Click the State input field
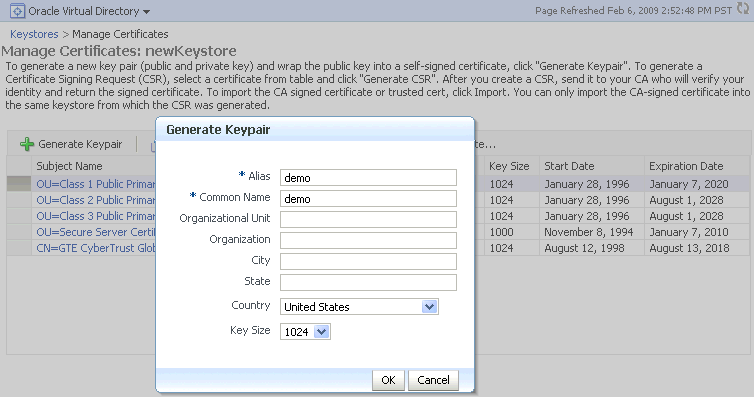Image resolution: width=754 pixels, height=397 pixels. [368, 283]
